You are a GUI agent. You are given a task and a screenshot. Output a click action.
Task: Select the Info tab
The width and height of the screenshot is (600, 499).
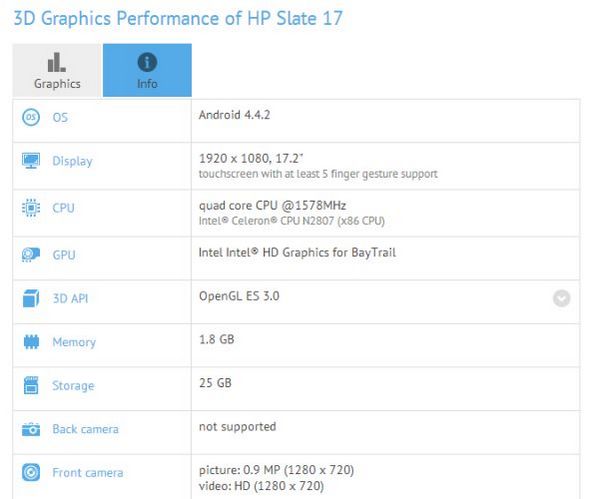coord(147,70)
